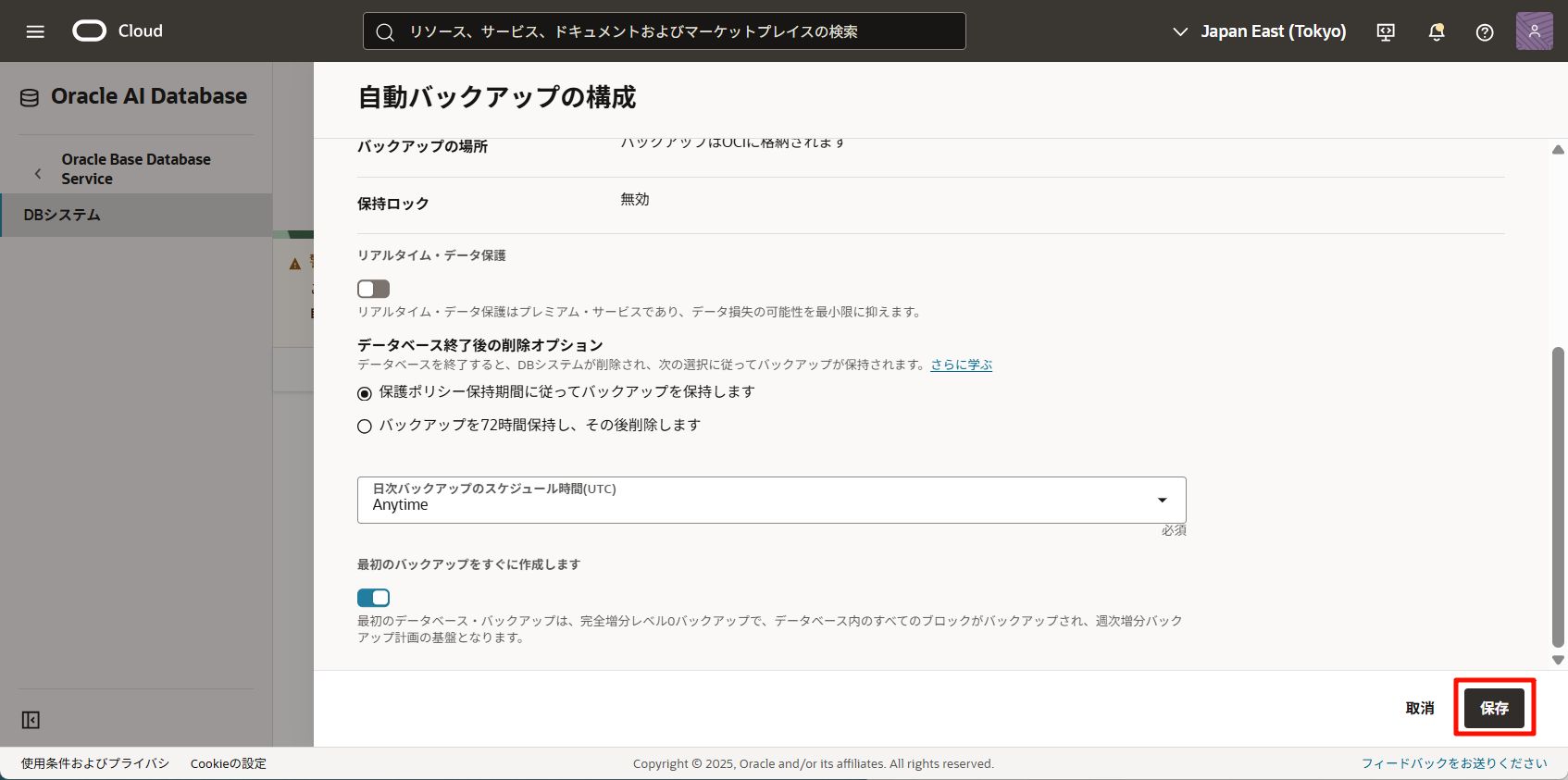The image size is (1568, 780).
Task: Click the Oracle AI Database icon
Action: tap(30, 97)
